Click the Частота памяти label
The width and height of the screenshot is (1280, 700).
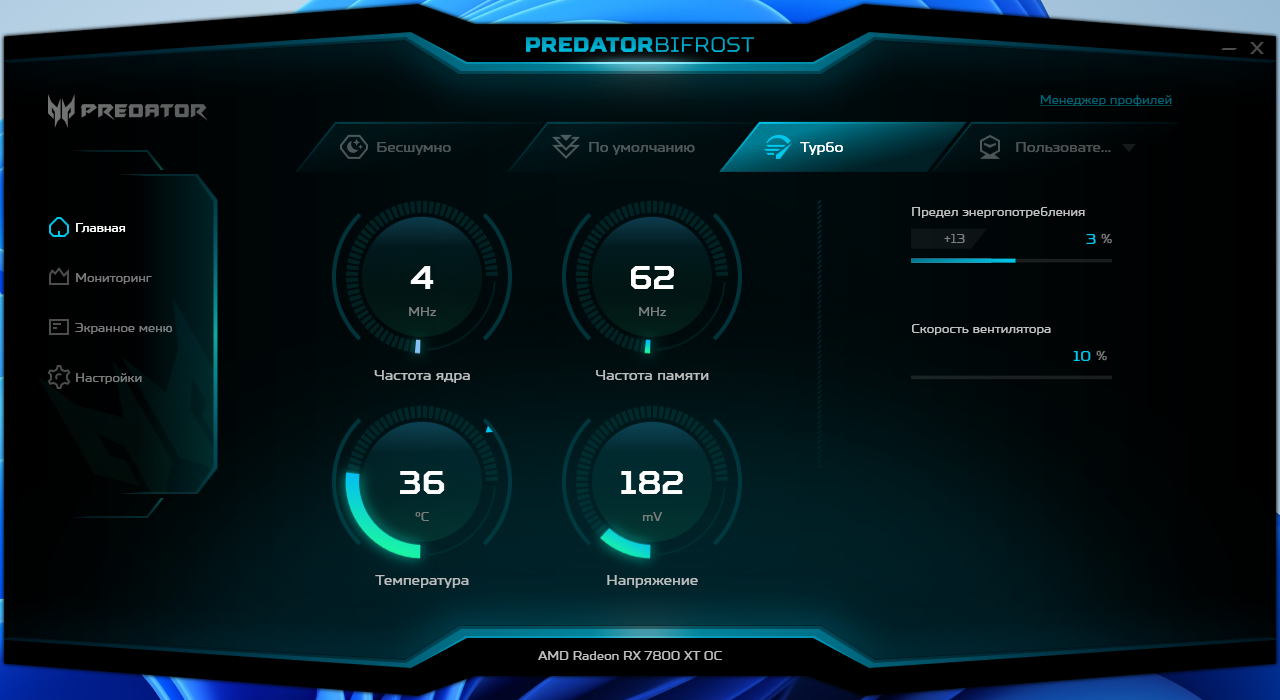coord(652,376)
